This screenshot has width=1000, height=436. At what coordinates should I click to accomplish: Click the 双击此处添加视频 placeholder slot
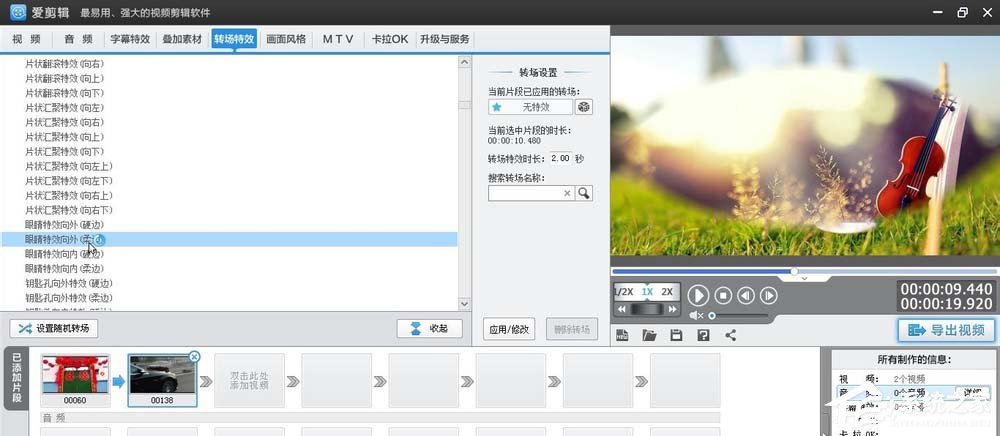tap(249, 381)
